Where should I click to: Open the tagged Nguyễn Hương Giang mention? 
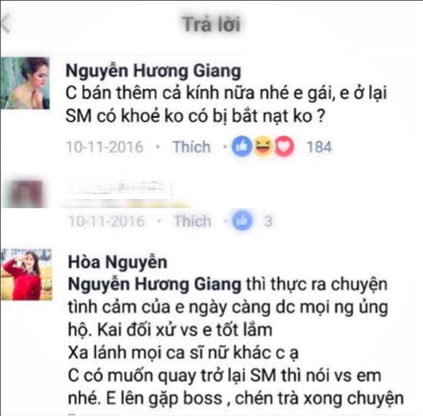tap(155, 284)
